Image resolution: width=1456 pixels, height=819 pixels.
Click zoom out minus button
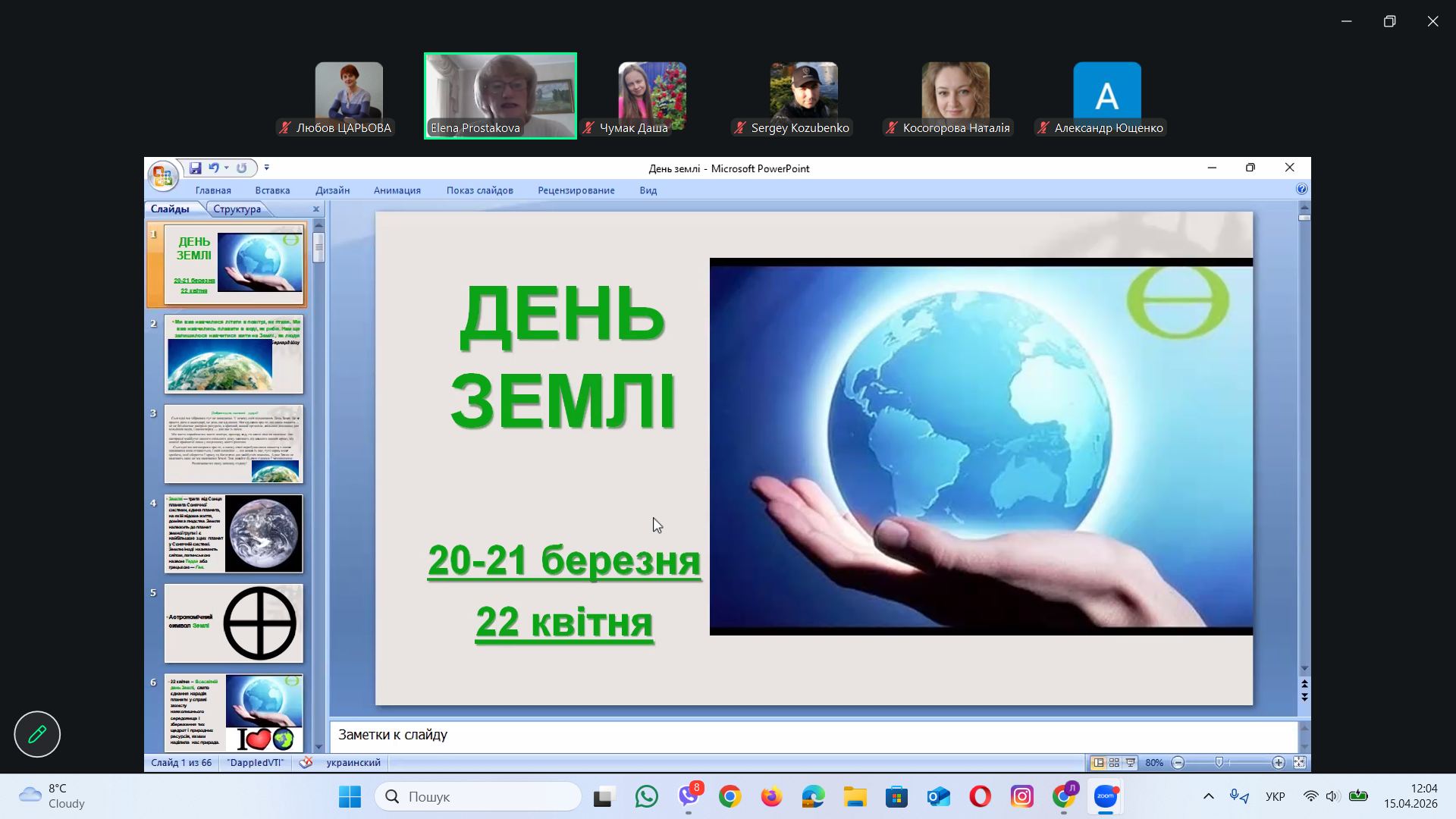tap(1178, 763)
